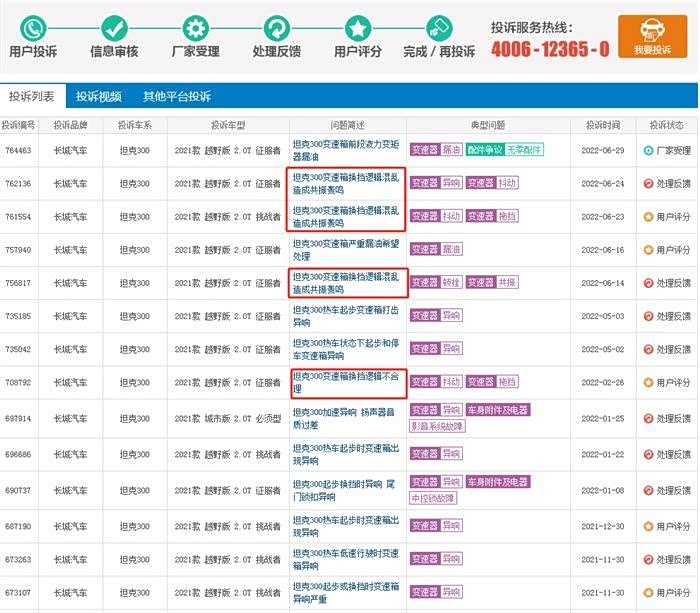The height and width of the screenshot is (613, 700).
Task: Click the date 2022-06-29 cell
Action: tap(603, 150)
